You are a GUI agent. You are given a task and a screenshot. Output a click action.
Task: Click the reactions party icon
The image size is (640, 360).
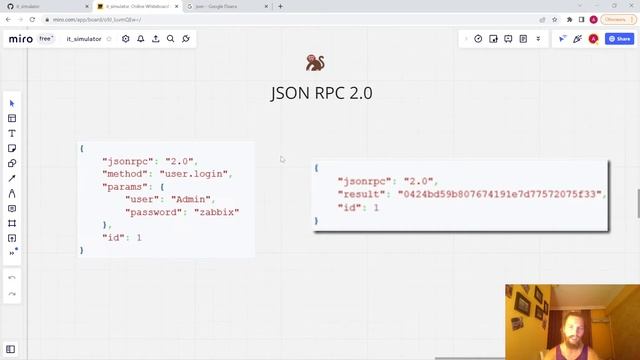tap(577, 39)
